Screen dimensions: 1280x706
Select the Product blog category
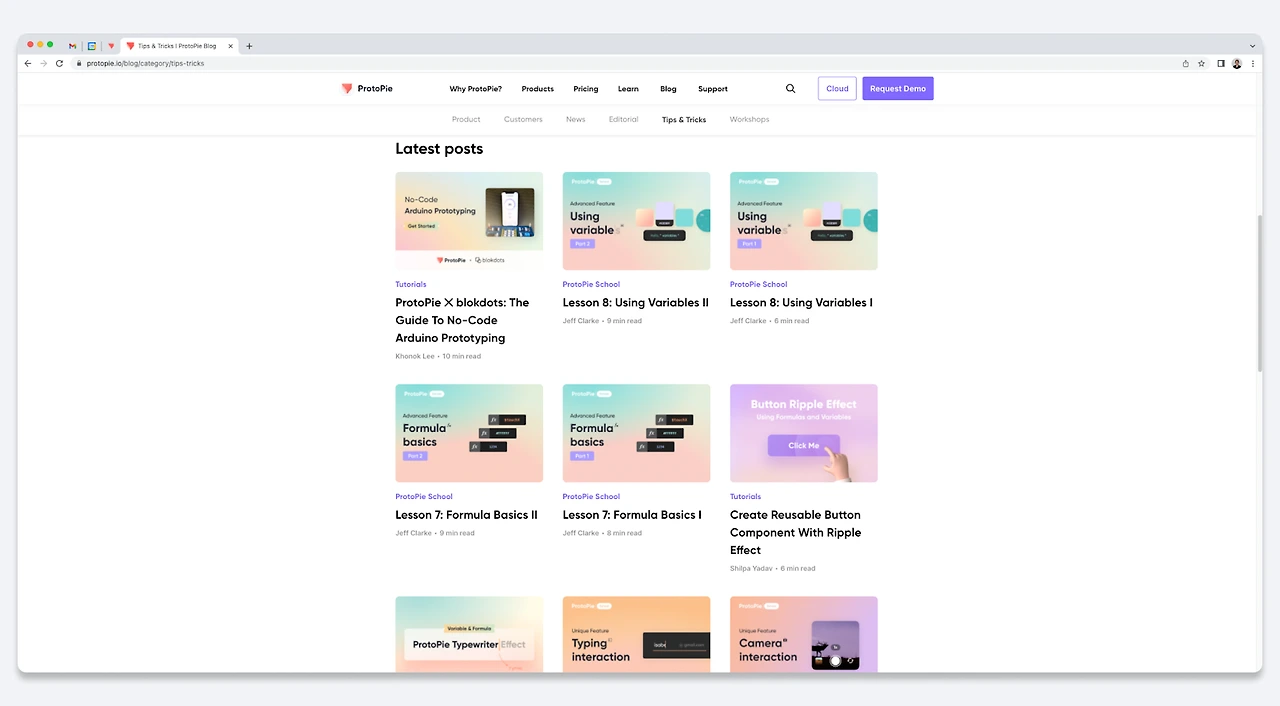point(466,119)
